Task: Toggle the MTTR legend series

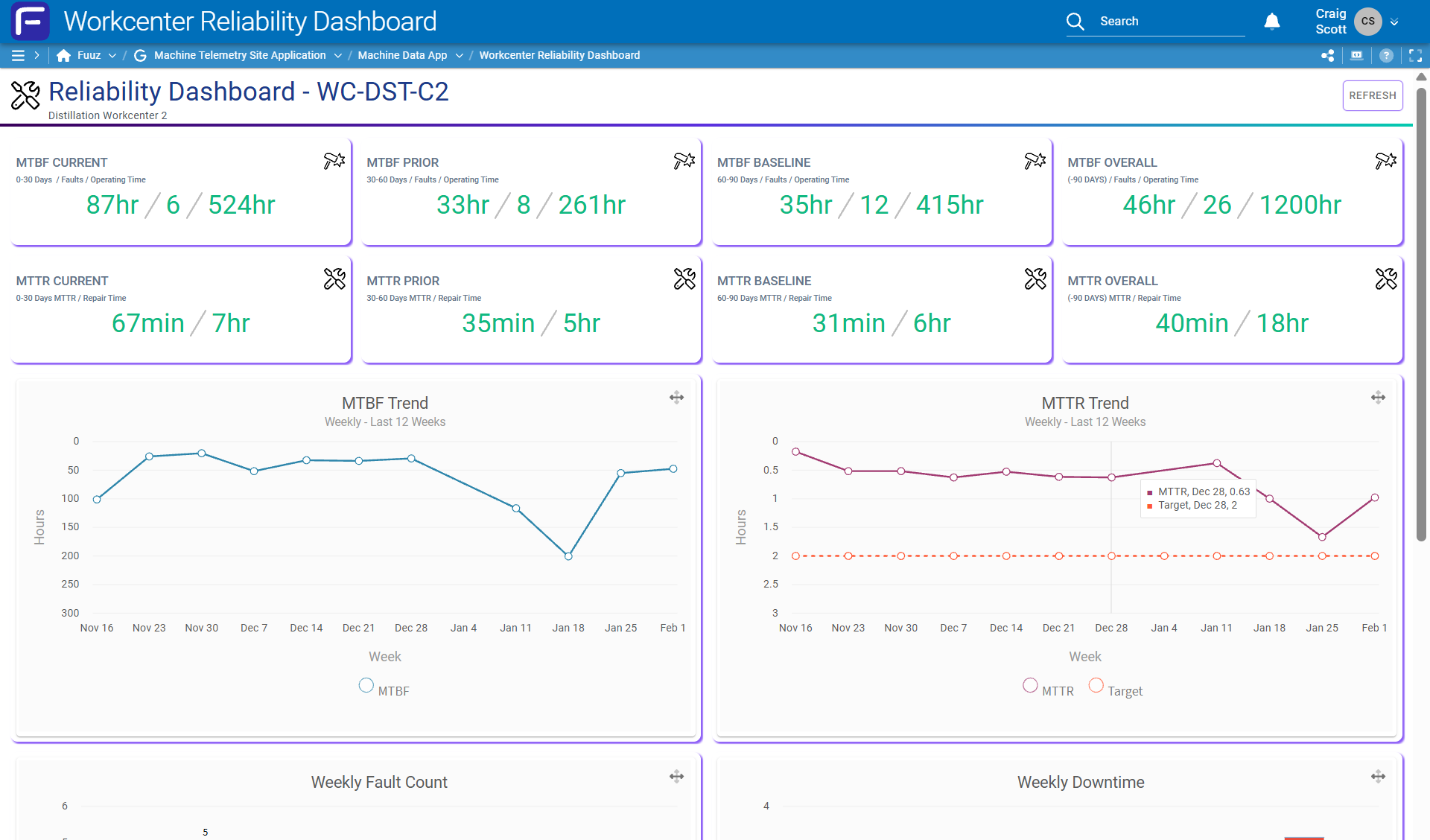Action: 1049,689
